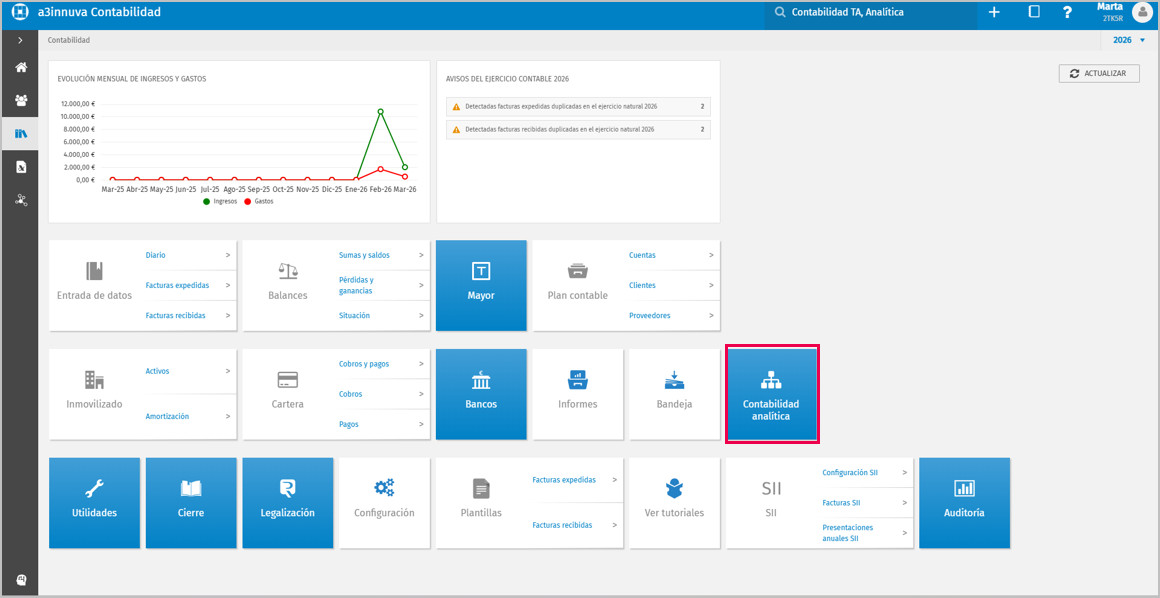Open the Ver tutoriales tile
Viewport: 1160px width, 598px height.
click(x=675, y=503)
